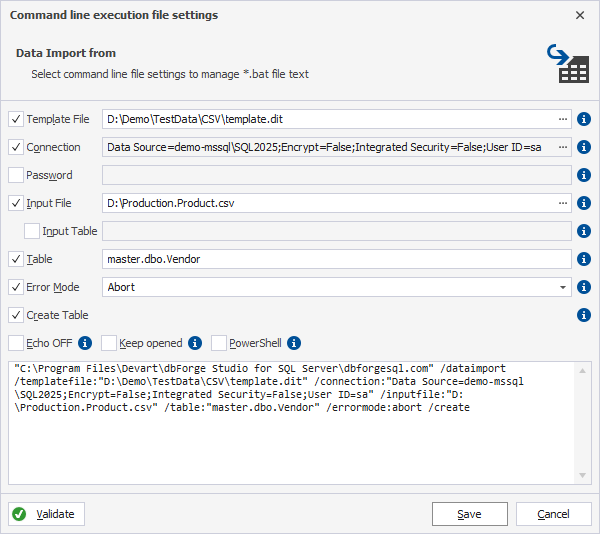Click the "Data Import from" heading
The height and width of the screenshot is (534, 600).
pos(66,53)
